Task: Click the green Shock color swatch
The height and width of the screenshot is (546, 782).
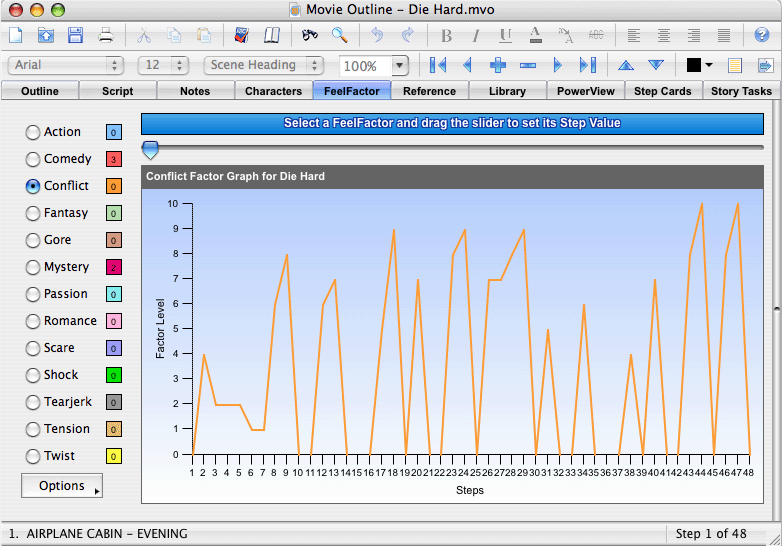Action: (x=113, y=375)
